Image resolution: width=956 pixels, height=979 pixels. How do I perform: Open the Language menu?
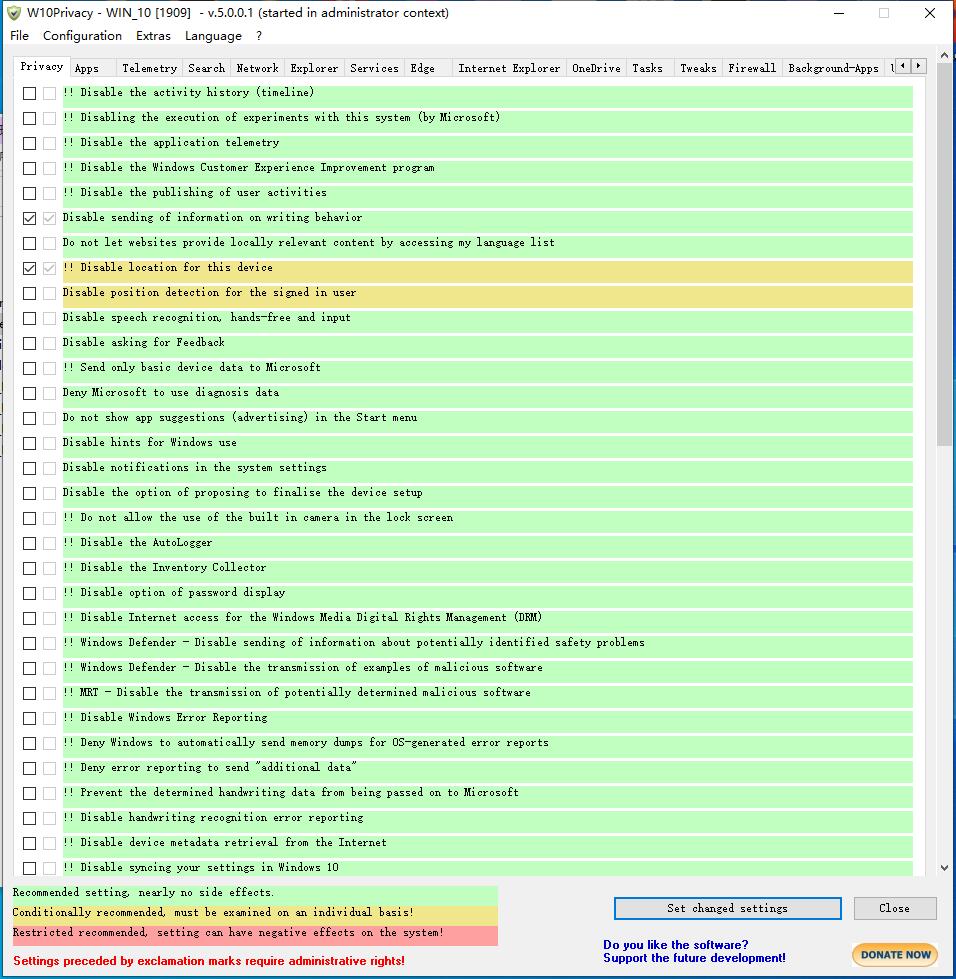click(213, 35)
